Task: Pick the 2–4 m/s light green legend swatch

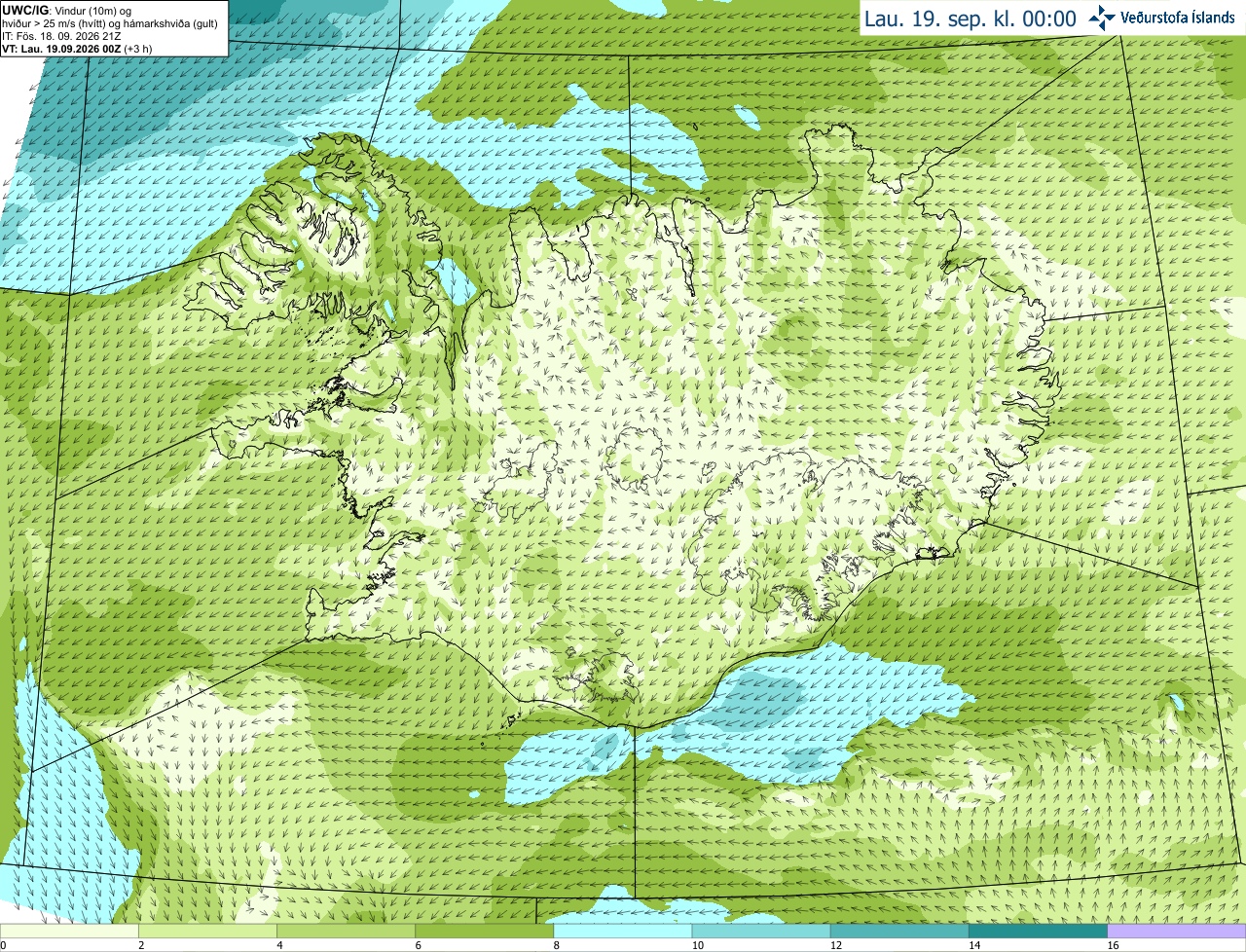Action: point(207,932)
